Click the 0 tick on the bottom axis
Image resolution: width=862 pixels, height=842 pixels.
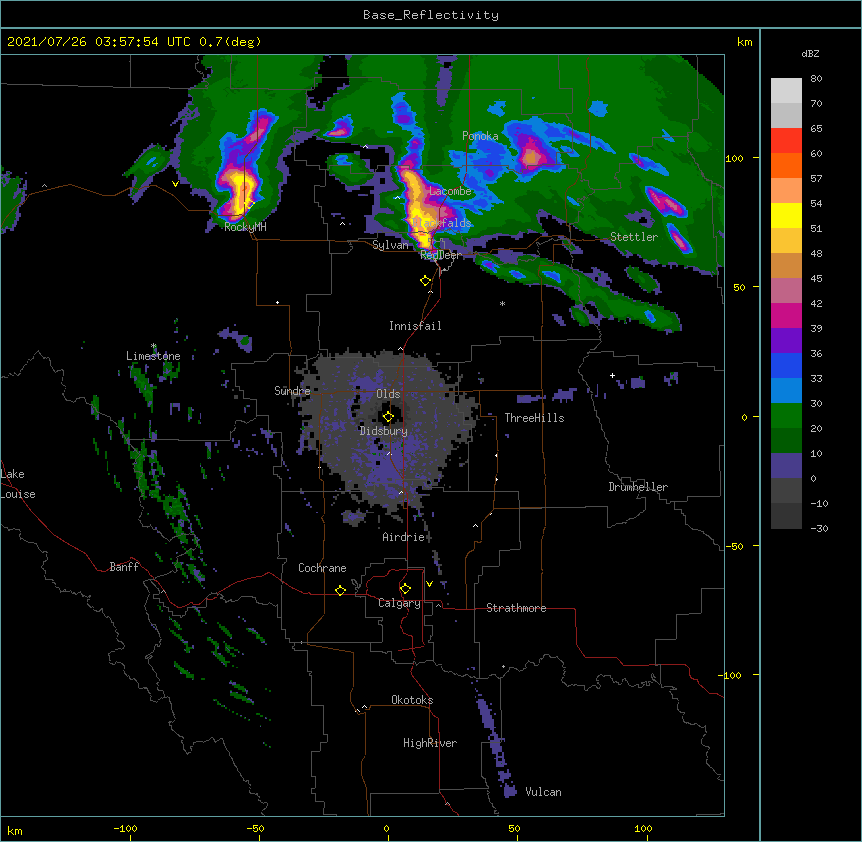click(x=386, y=828)
